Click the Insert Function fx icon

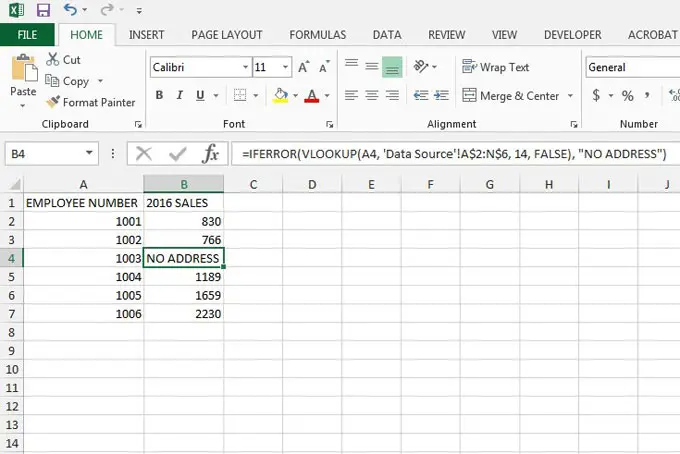click(x=210, y=154)
